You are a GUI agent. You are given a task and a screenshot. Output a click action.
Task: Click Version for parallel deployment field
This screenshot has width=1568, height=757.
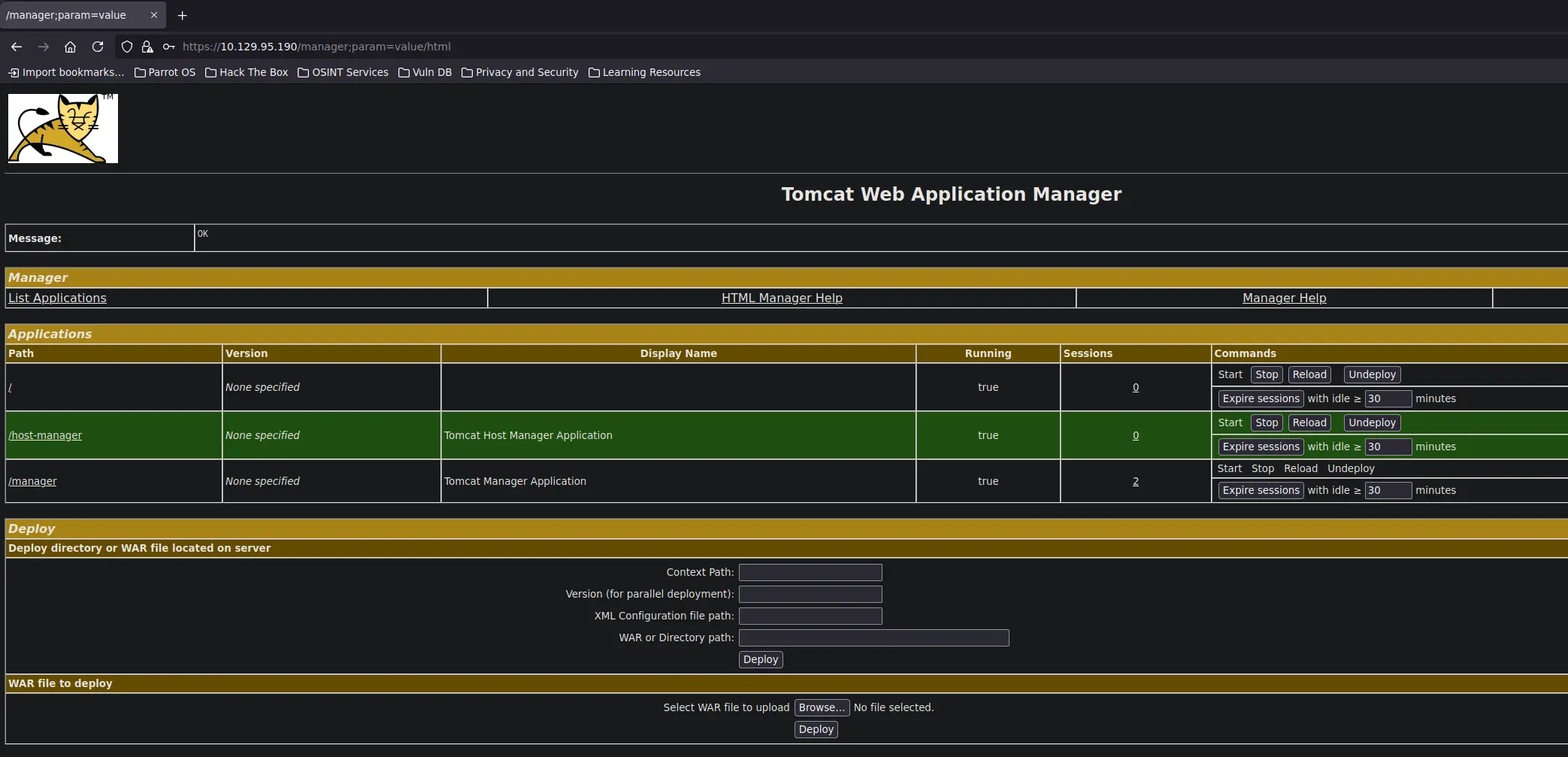click(x=810, y=594)
